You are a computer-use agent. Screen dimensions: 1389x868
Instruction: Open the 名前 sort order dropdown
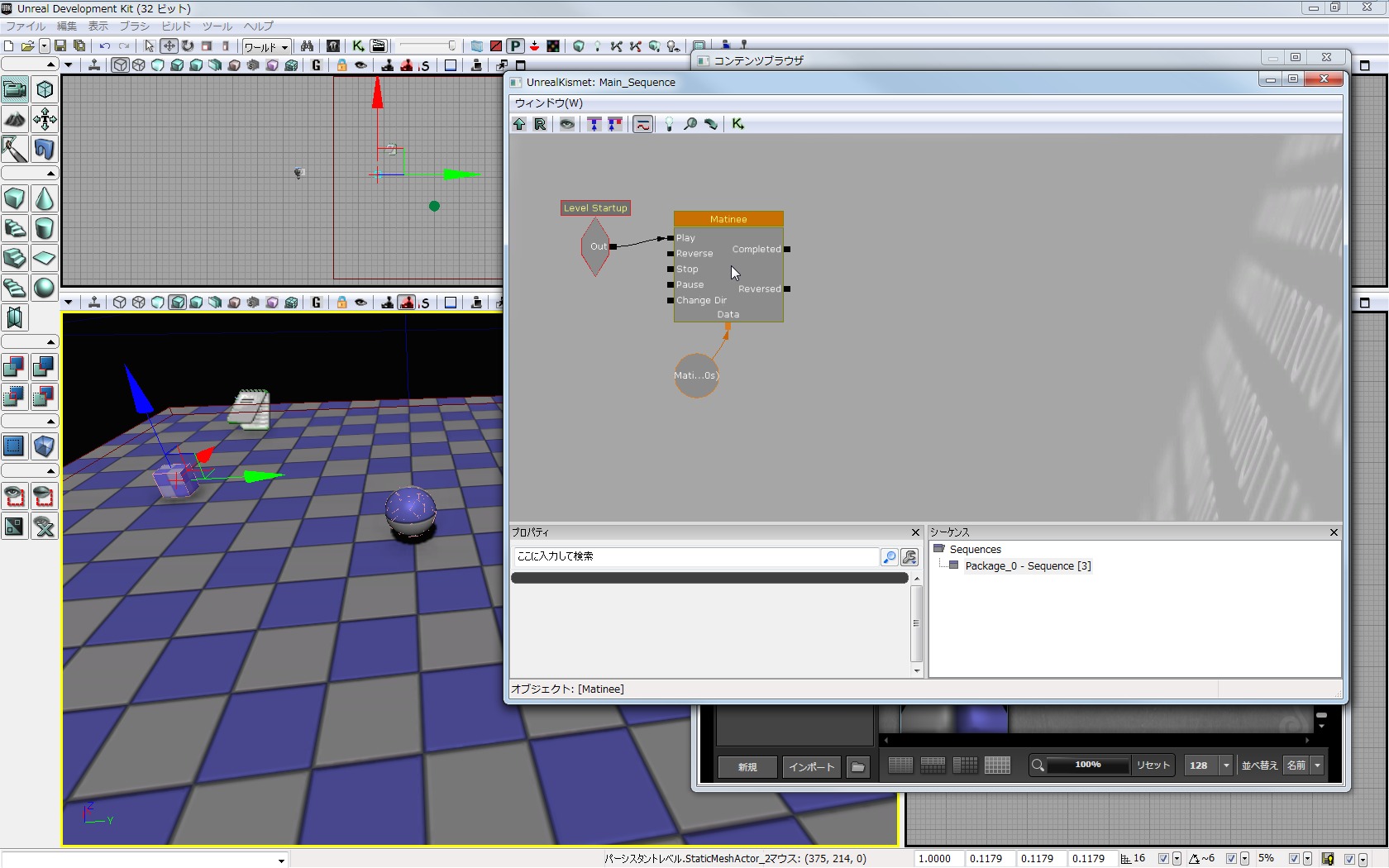tap(1317, 765)
